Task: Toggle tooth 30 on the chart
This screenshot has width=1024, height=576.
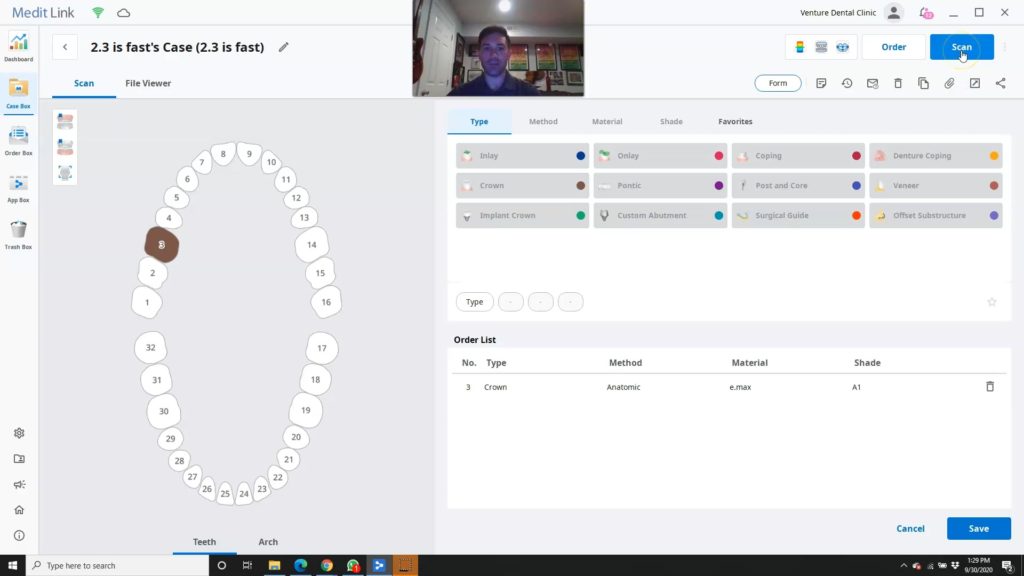Action: pyautogui.click(x=163, y=411)
